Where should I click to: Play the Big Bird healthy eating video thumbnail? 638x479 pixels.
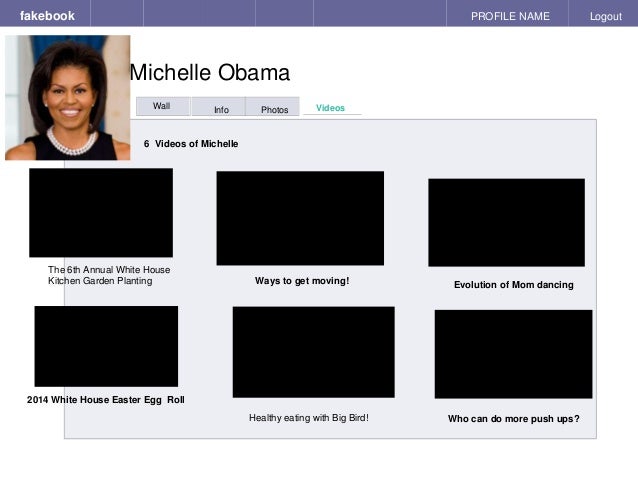coord(314,352)
